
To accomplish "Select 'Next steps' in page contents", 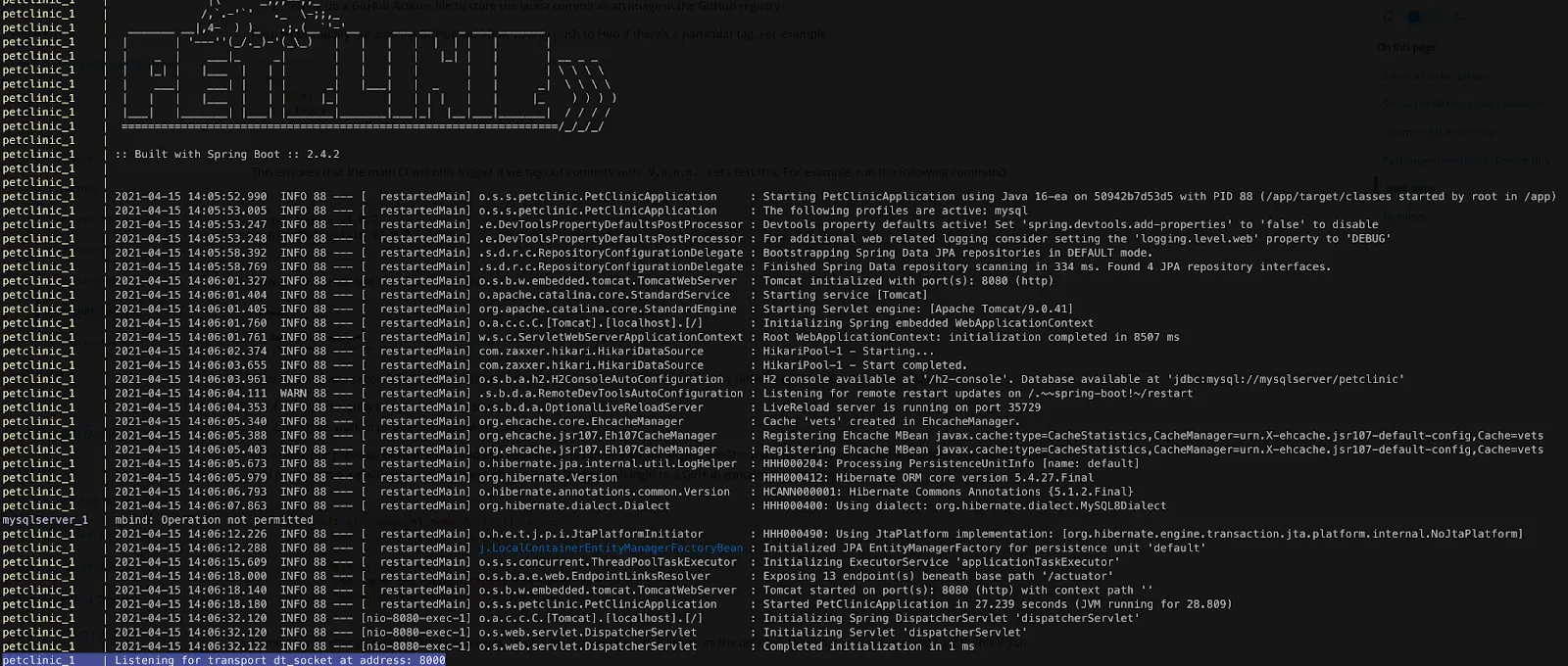I will tap(1409, 188).
